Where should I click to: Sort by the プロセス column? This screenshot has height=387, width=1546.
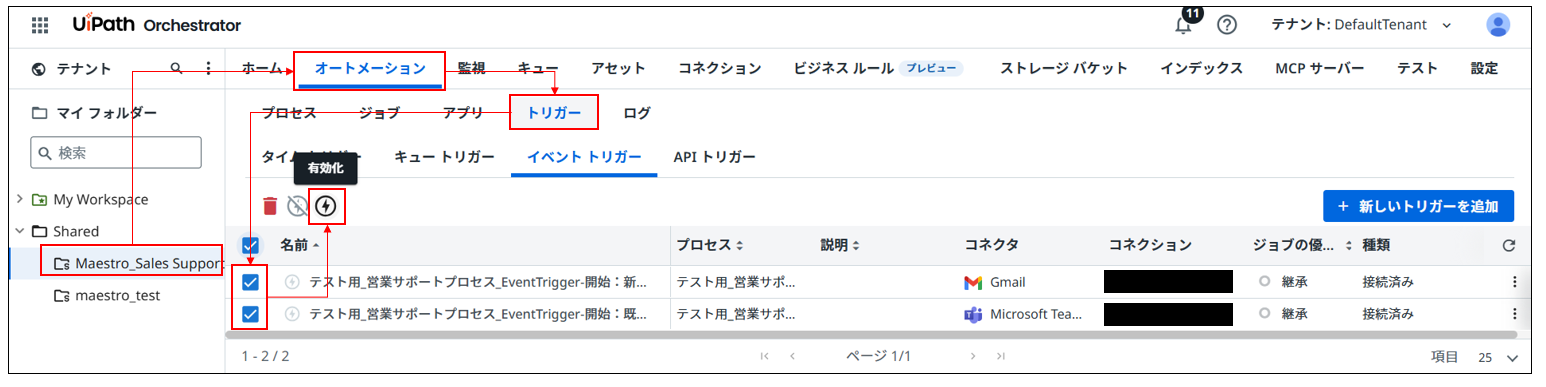(x=710, y=245)
